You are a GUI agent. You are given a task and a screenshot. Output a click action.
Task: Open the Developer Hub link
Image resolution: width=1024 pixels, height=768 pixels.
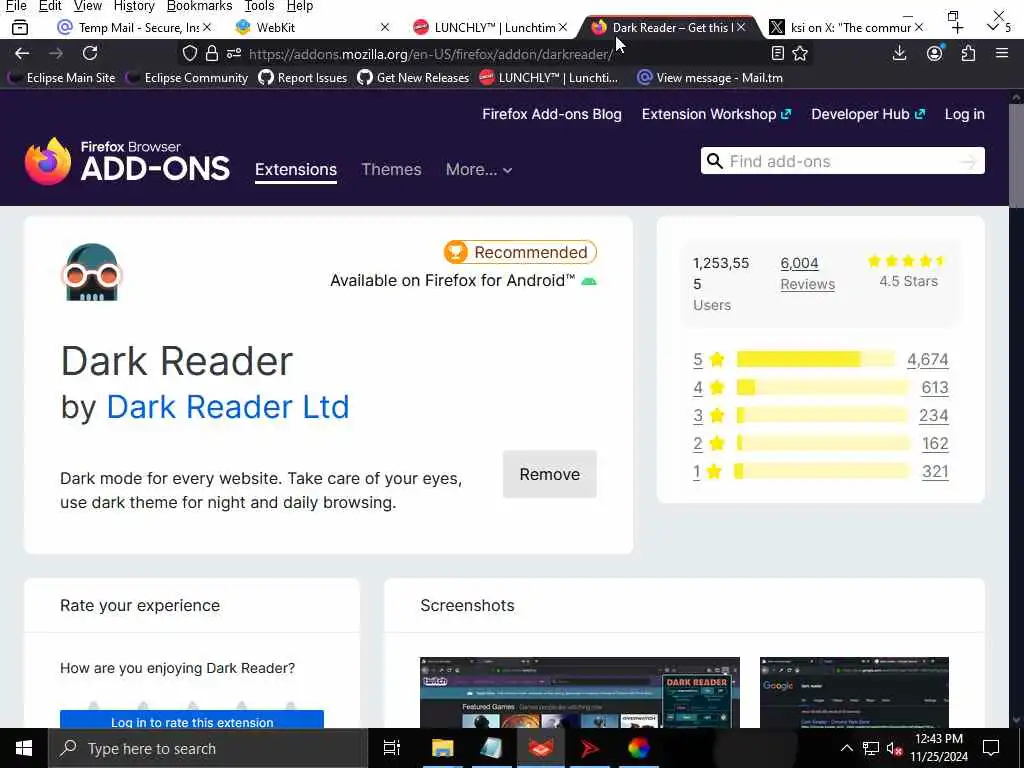pyautogui.click(x=868, y=114)
